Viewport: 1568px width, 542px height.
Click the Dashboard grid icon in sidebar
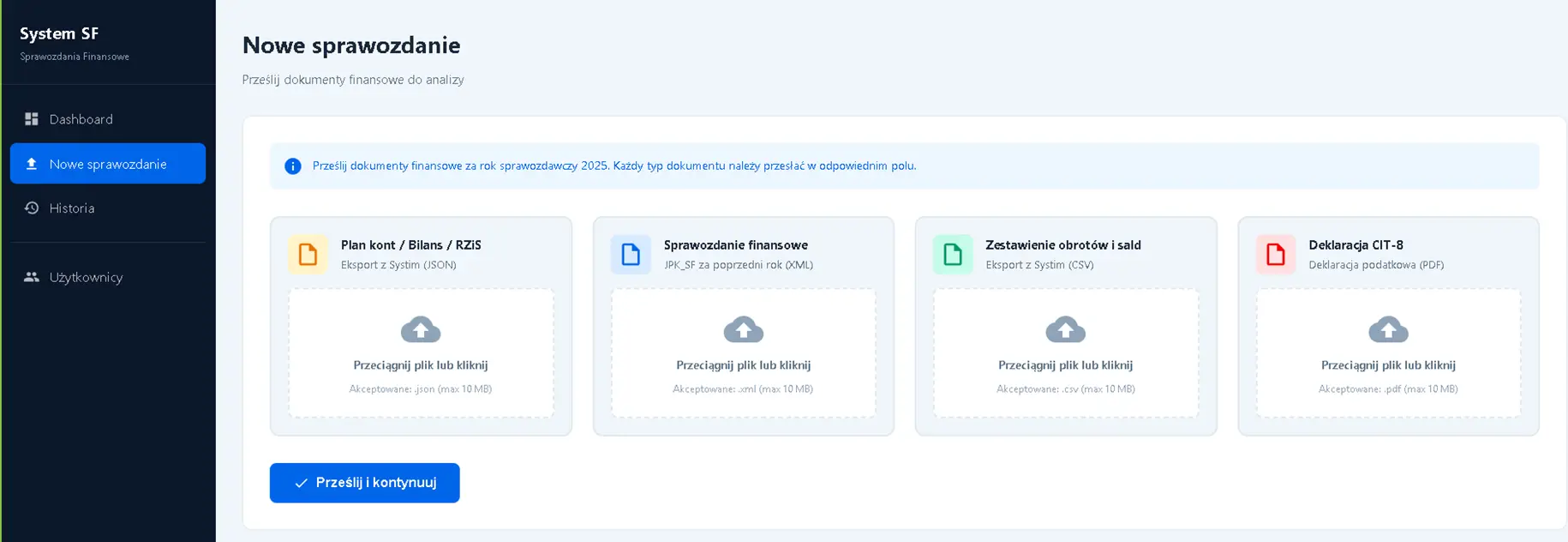point(32,119)
